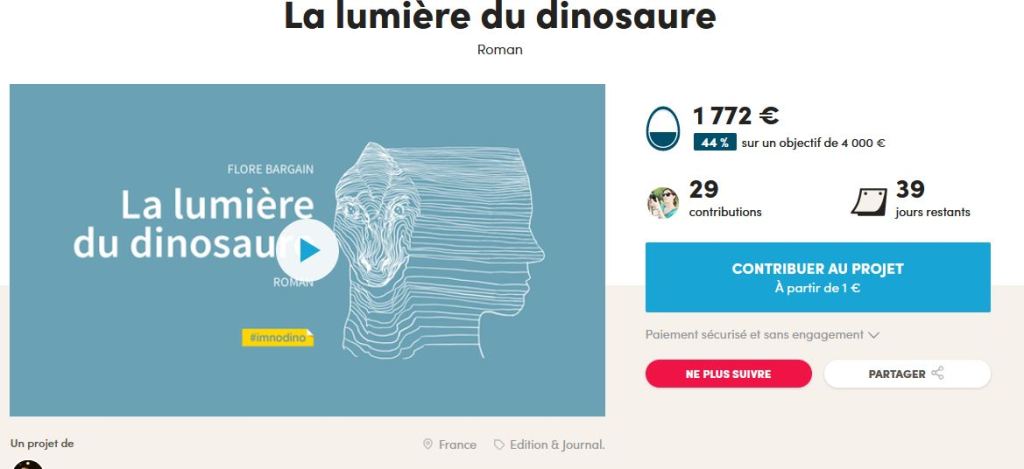Image resolution: width=1024 pixels, height=469 pixels.
Task: Click the #imnodino yellow hashtag tag
Action: point(278,337)
